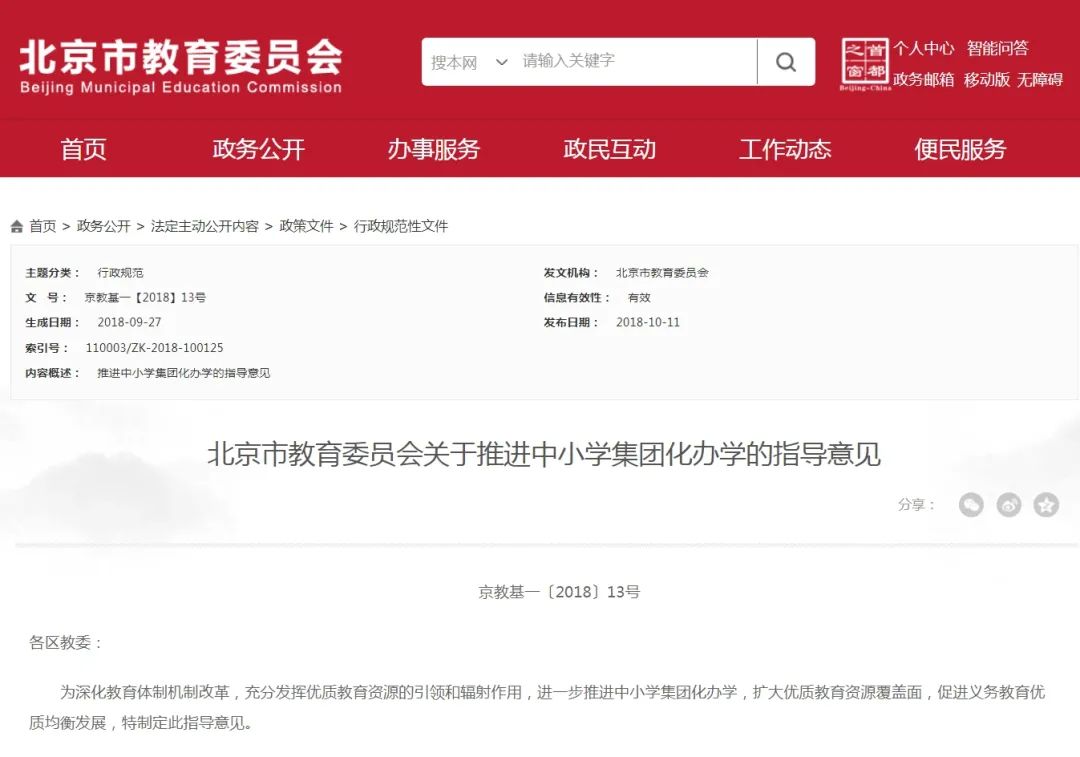Share via the WeChat icon
1080x757 pixels.
coord(970,505)
